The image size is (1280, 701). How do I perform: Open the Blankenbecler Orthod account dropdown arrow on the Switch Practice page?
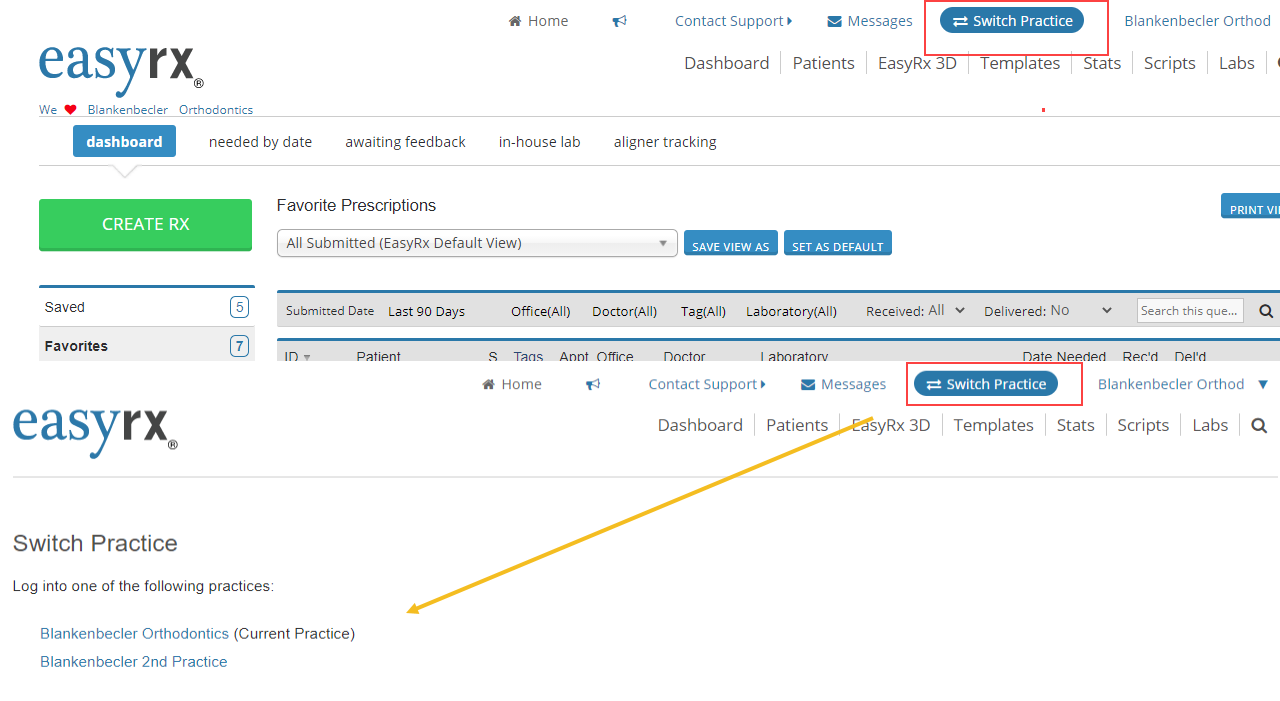[x=1263, y=384]
